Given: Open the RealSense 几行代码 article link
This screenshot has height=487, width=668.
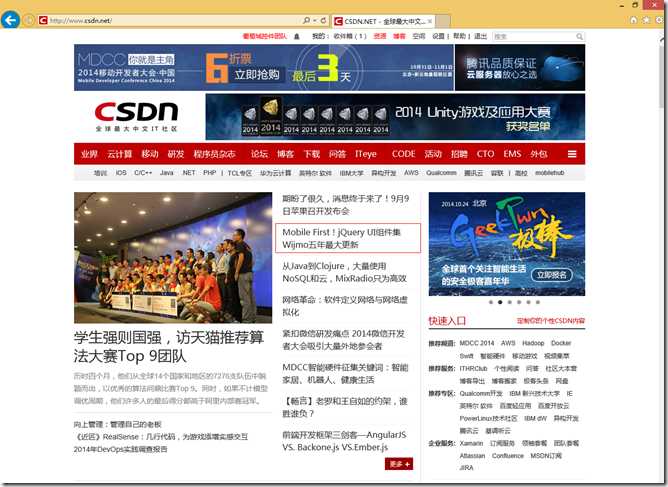Looking at the screenshot, I should coord(161,437).
